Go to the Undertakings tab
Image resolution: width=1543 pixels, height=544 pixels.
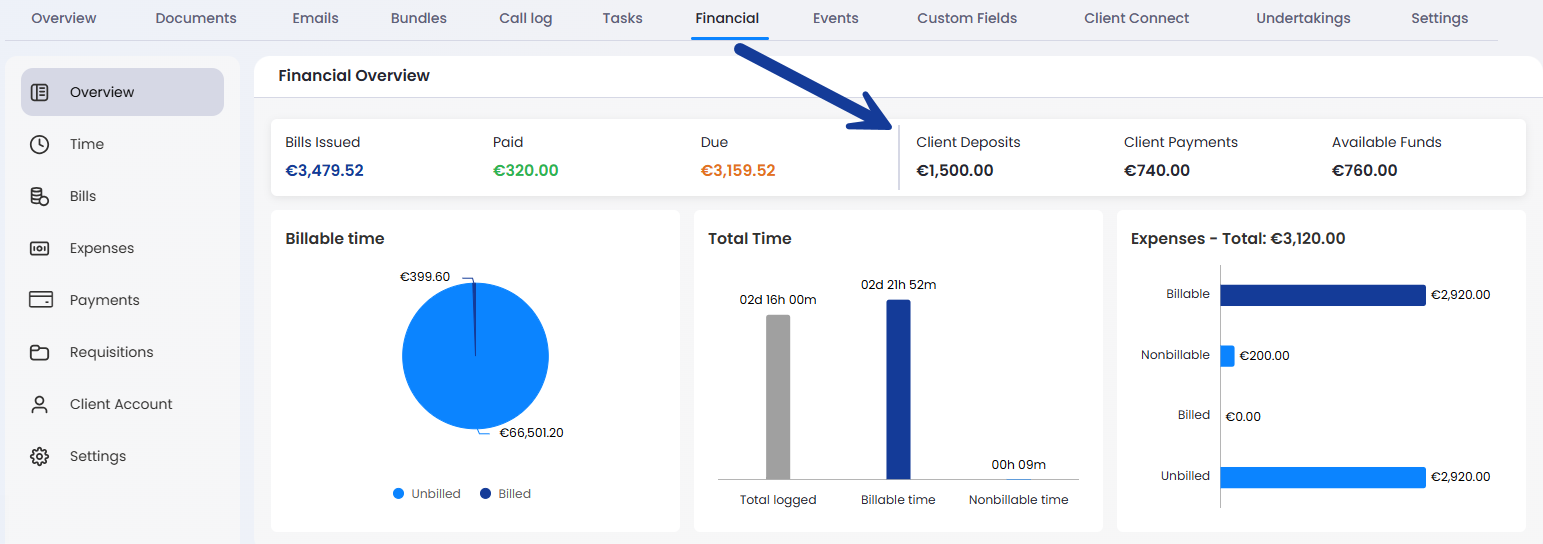[x=1303, y=18]
